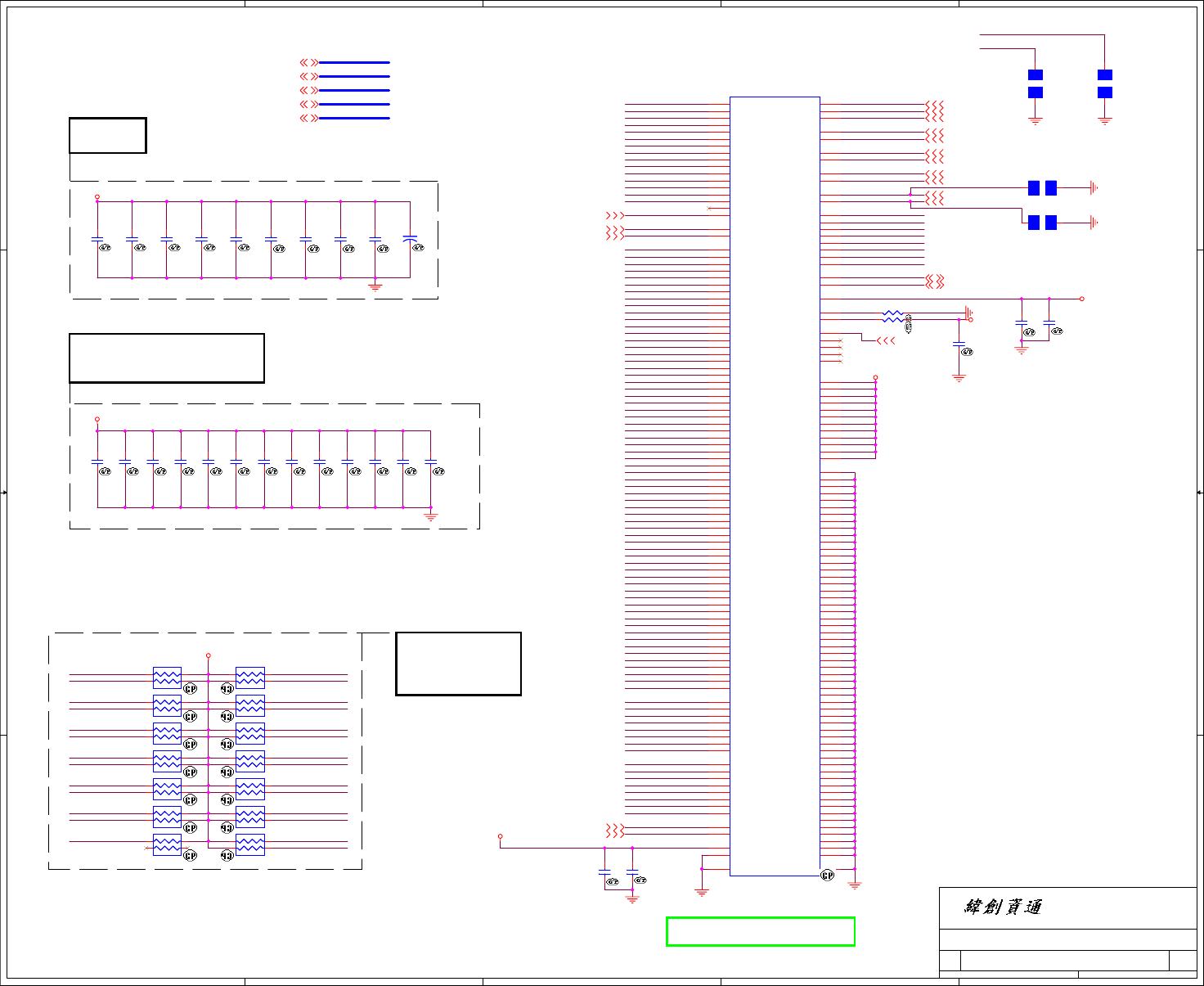Select the lower horizontal blue component pair right of the IC
Screen dimensions: 1204x986
(x=1042, y=223)
